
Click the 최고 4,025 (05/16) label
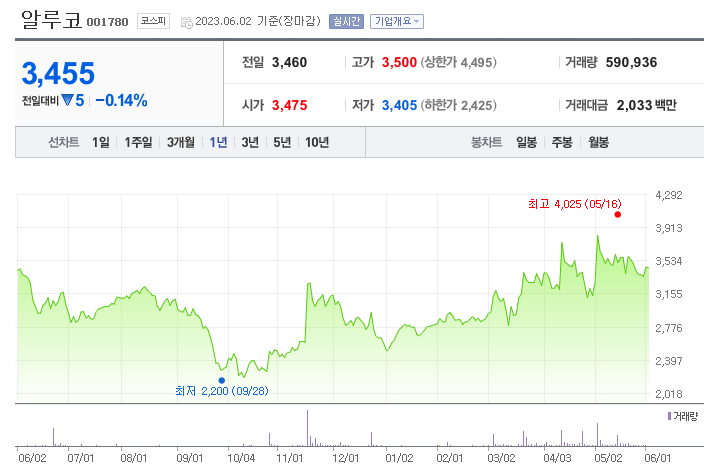[x=575, y=204]
